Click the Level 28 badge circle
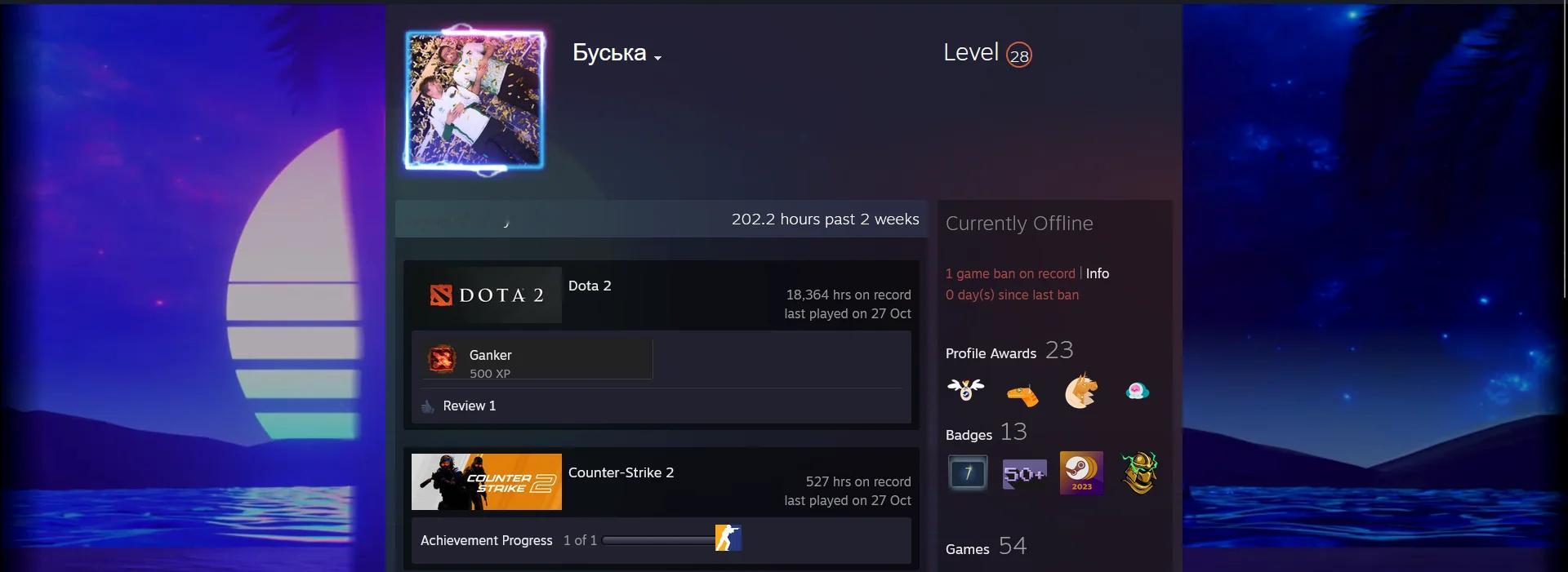Screen dimensions: 1568x572 point(1018,55)
